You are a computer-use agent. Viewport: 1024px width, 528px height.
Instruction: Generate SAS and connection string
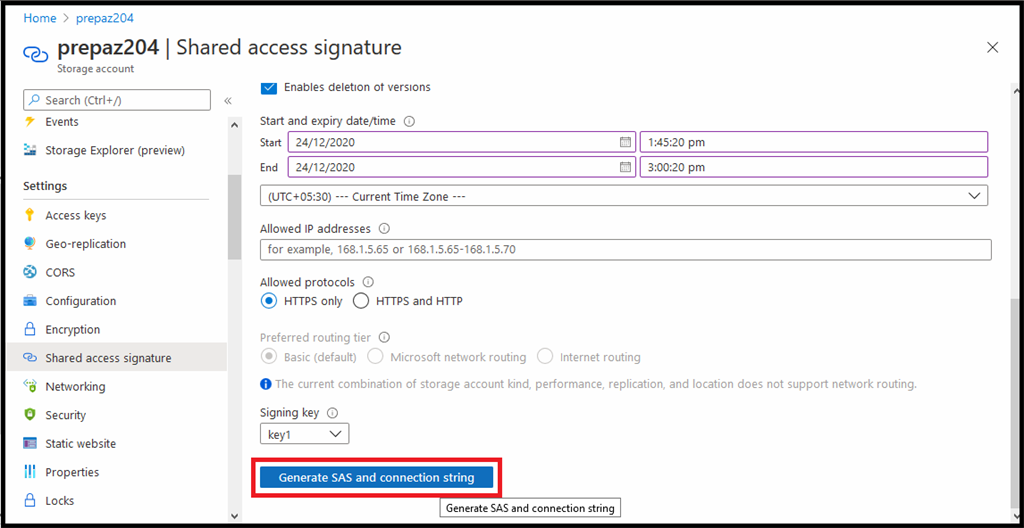[376, 478]
